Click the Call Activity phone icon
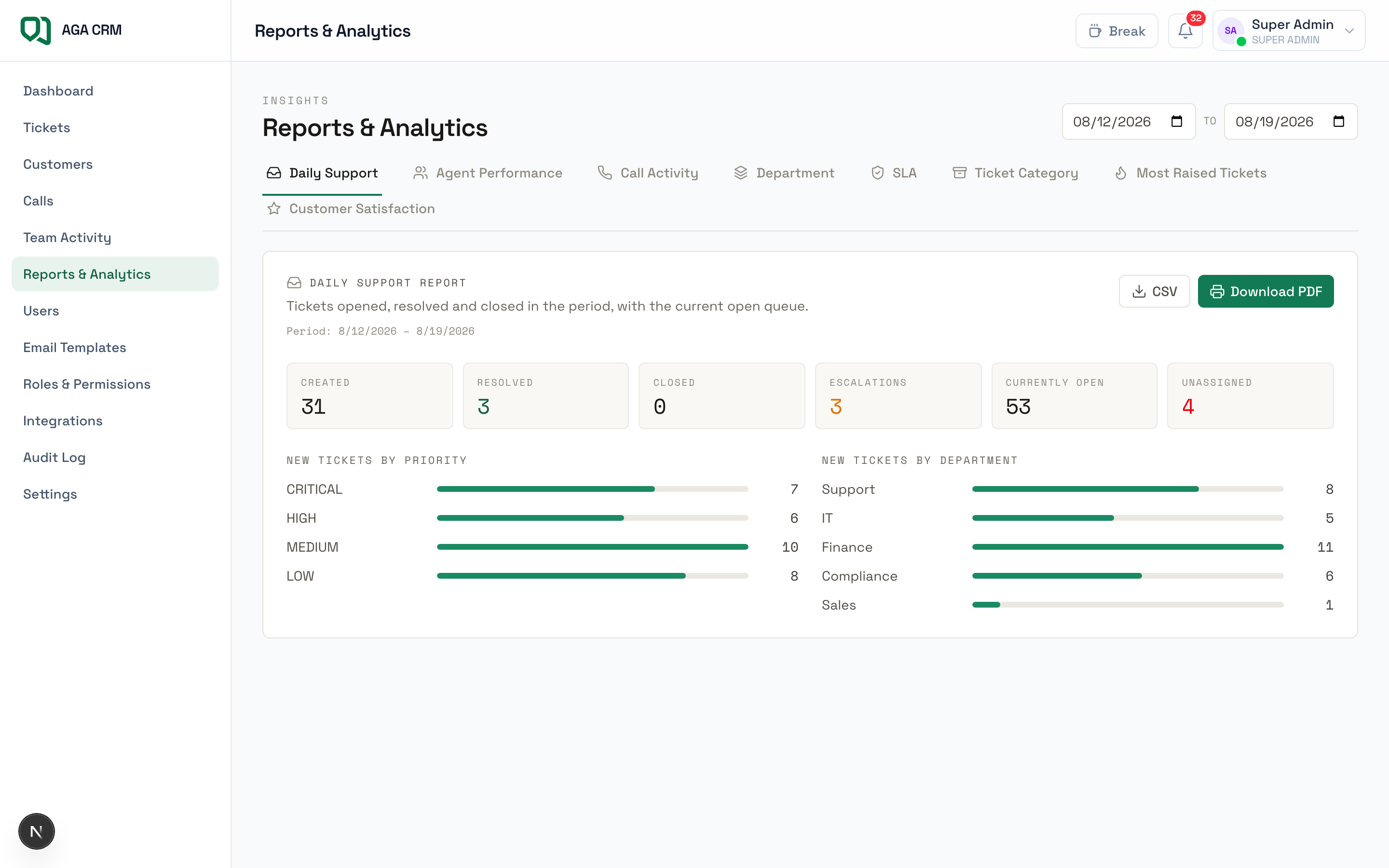The width and height of the screenshot is (1389, 868). click(x=604, y=173)
